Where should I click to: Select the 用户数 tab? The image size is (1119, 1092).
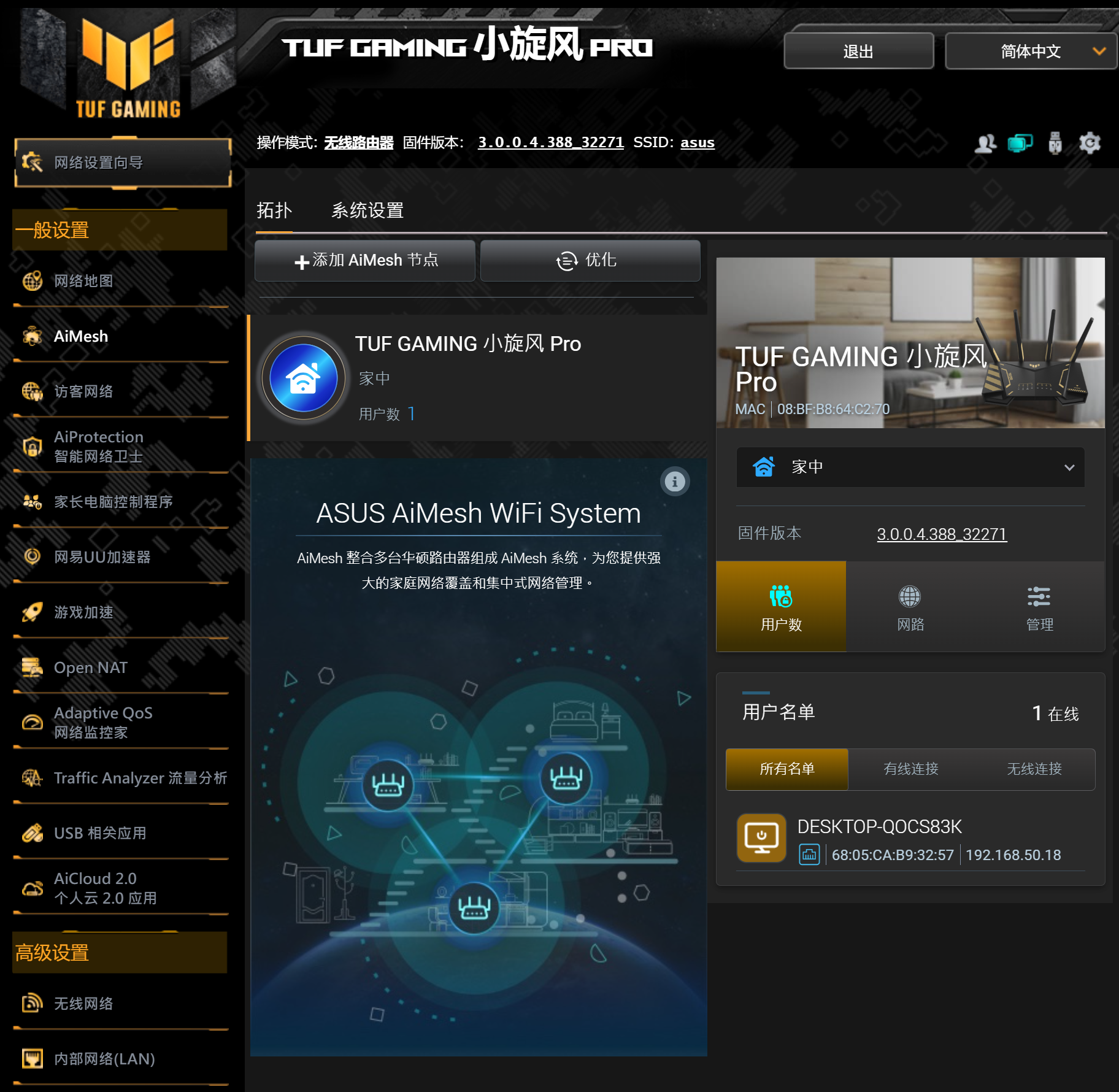click(781, 606)
